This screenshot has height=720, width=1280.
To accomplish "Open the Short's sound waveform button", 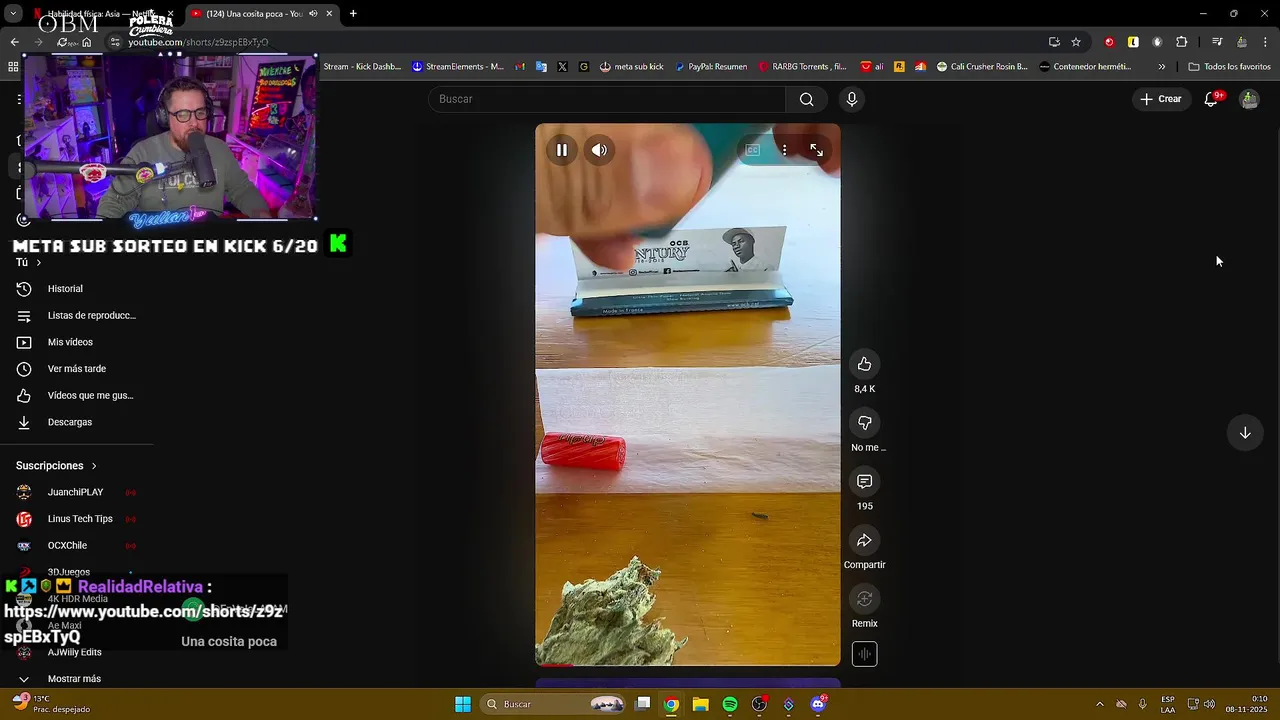I will tap(865, 654).
